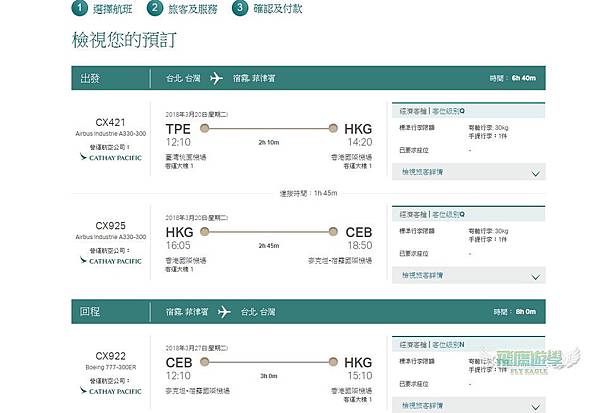Click HKG arrival time 15:10
600x413 pixels.
[360, 375]
